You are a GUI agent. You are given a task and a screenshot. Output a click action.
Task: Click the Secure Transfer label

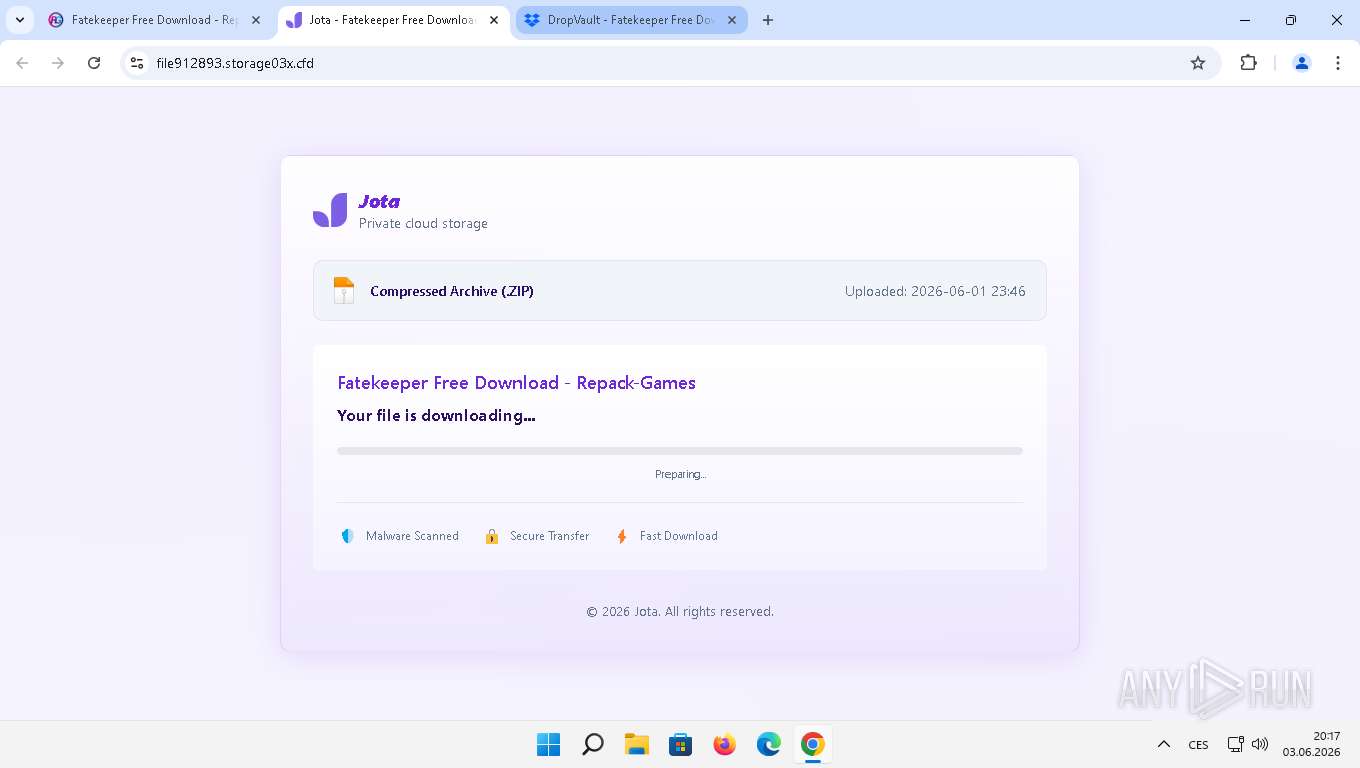[x=549, y=536]
